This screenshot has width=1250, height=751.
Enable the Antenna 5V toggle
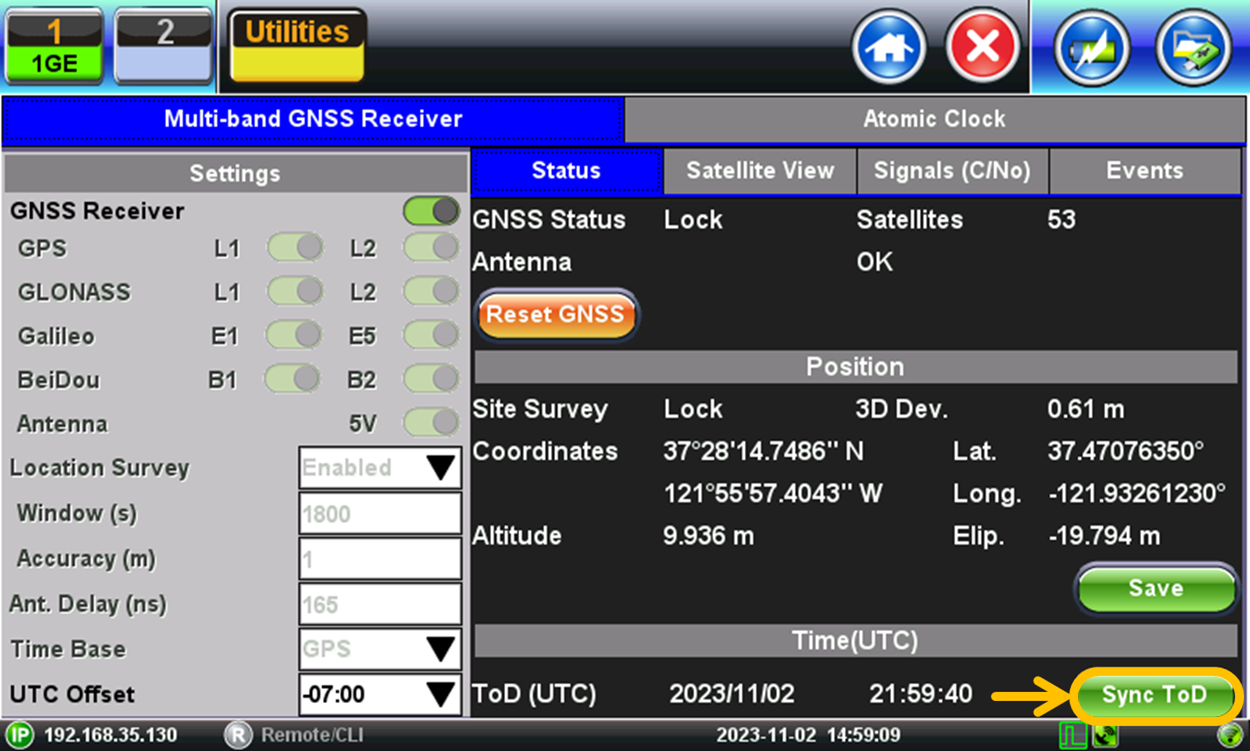[x=430, y=423]
